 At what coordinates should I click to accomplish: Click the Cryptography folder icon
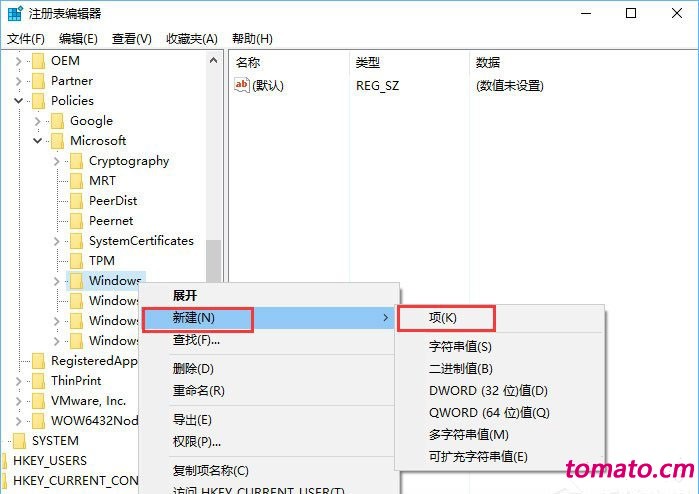tap(77, 161)
